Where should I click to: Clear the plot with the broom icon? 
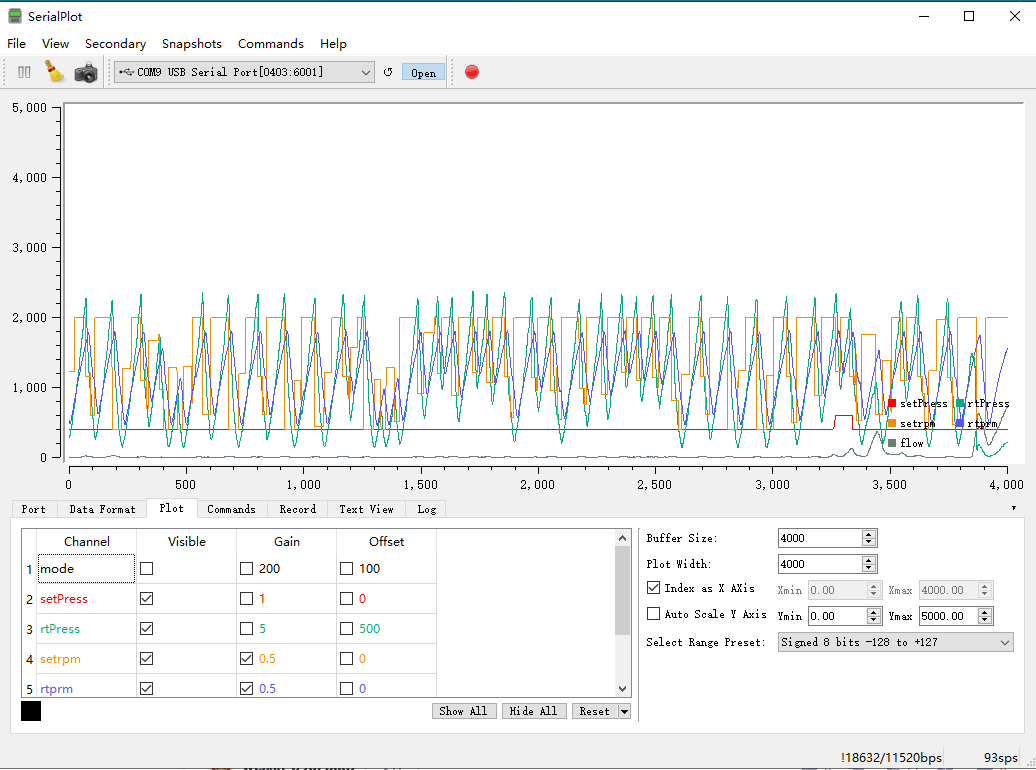tap(55, 71)
